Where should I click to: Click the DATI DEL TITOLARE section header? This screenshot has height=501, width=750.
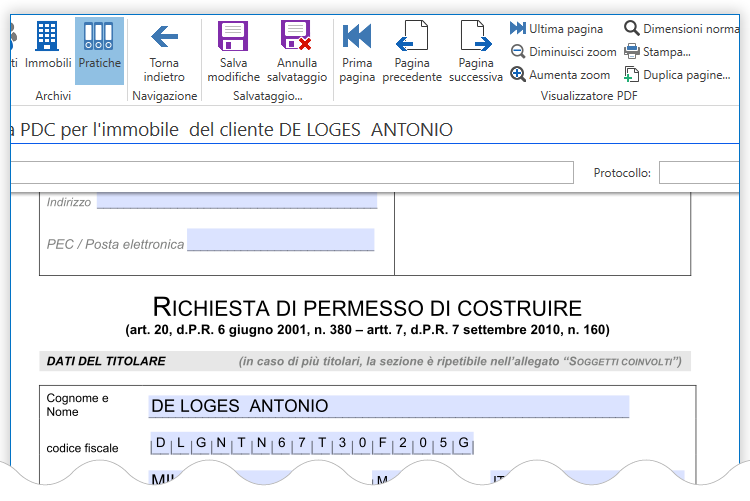point(106,361)
